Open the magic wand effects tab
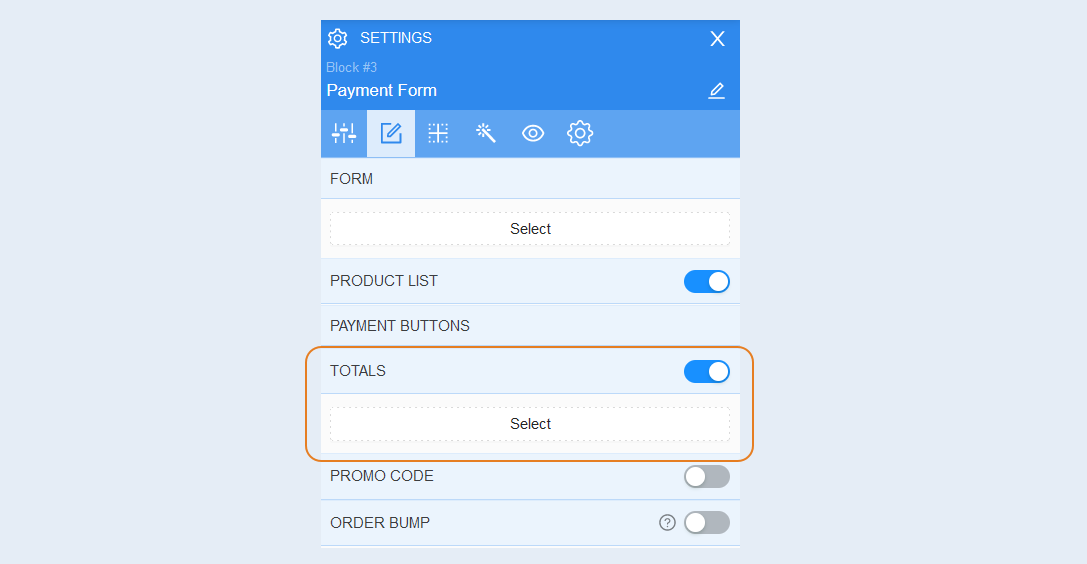 tap(485, 133)
